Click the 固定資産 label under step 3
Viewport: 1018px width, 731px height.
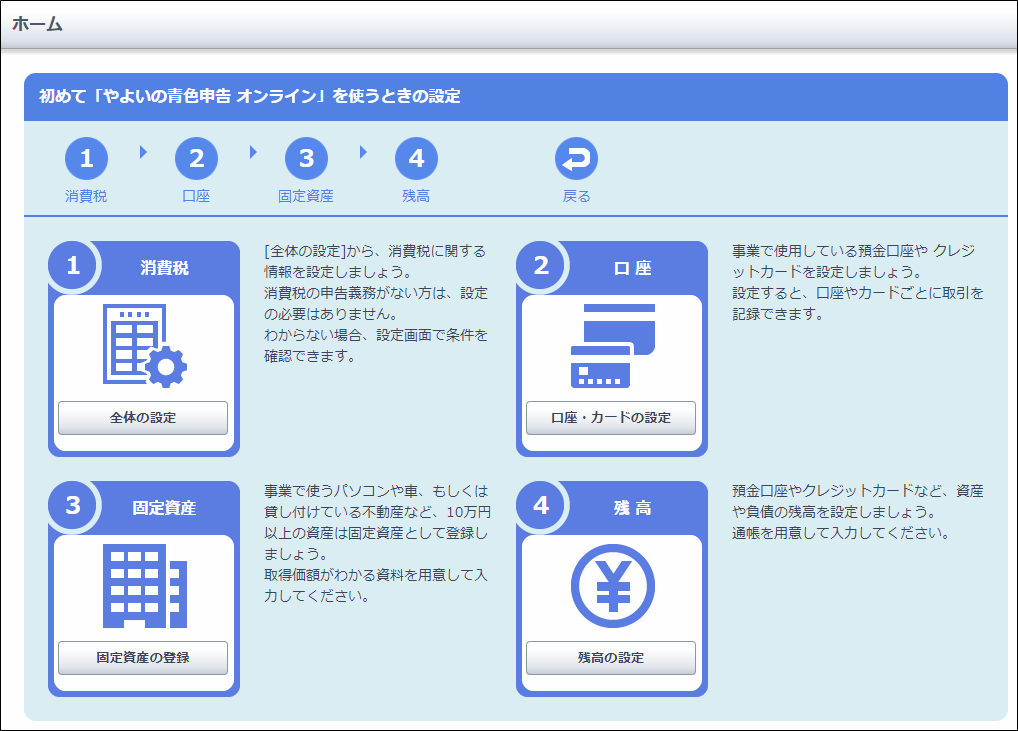point(306,196)
